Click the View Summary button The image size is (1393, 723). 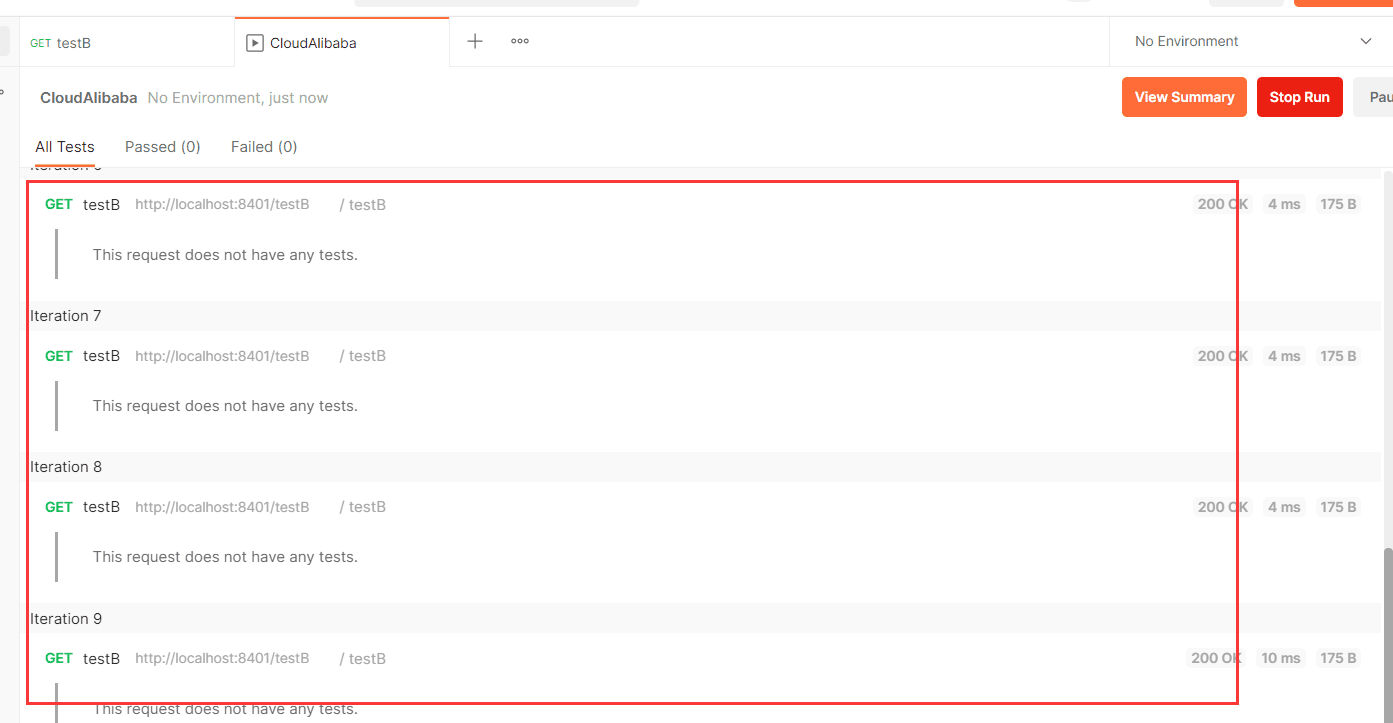pos(1184,97)
